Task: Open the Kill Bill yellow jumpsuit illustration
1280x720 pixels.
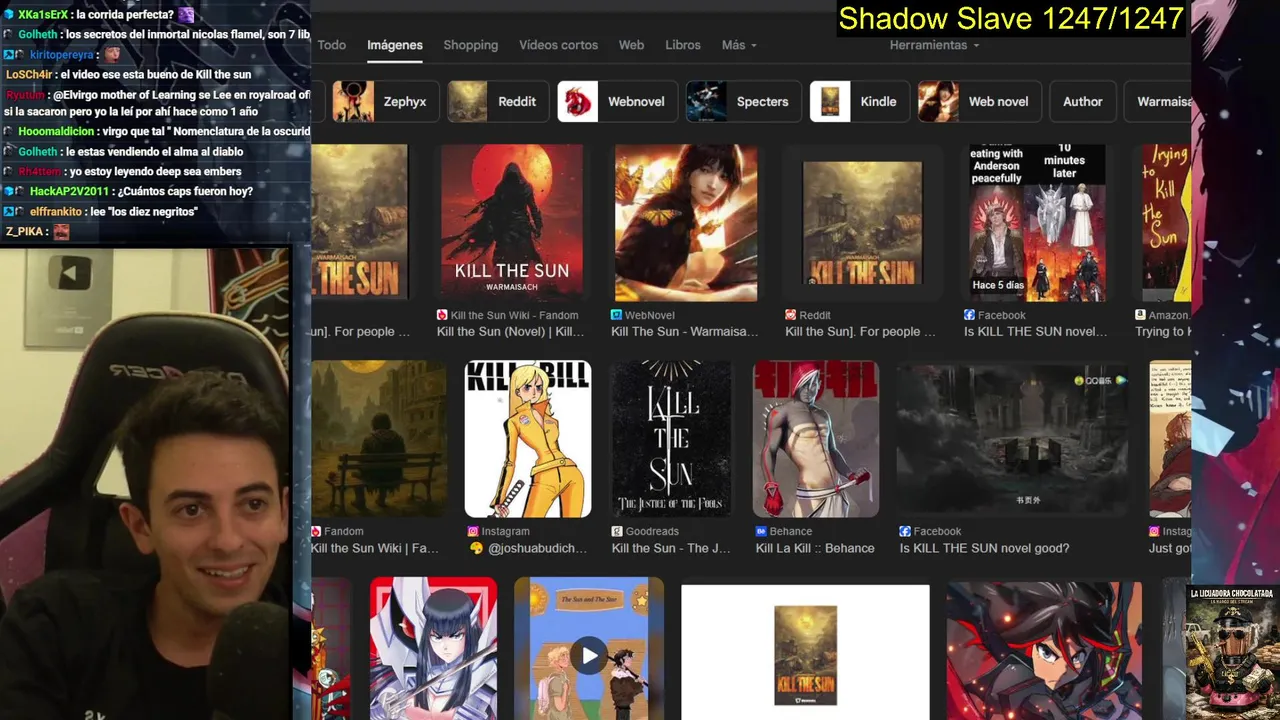Action: coord(528,439)
